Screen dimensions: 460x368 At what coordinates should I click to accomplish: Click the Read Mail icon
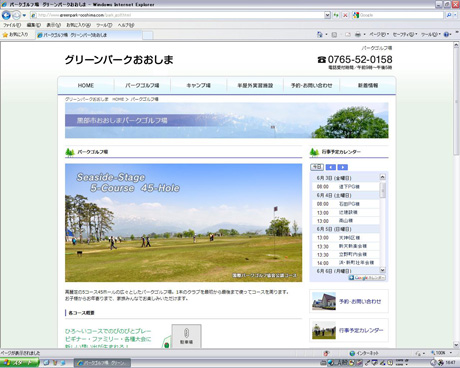click(x=348, y=34)
